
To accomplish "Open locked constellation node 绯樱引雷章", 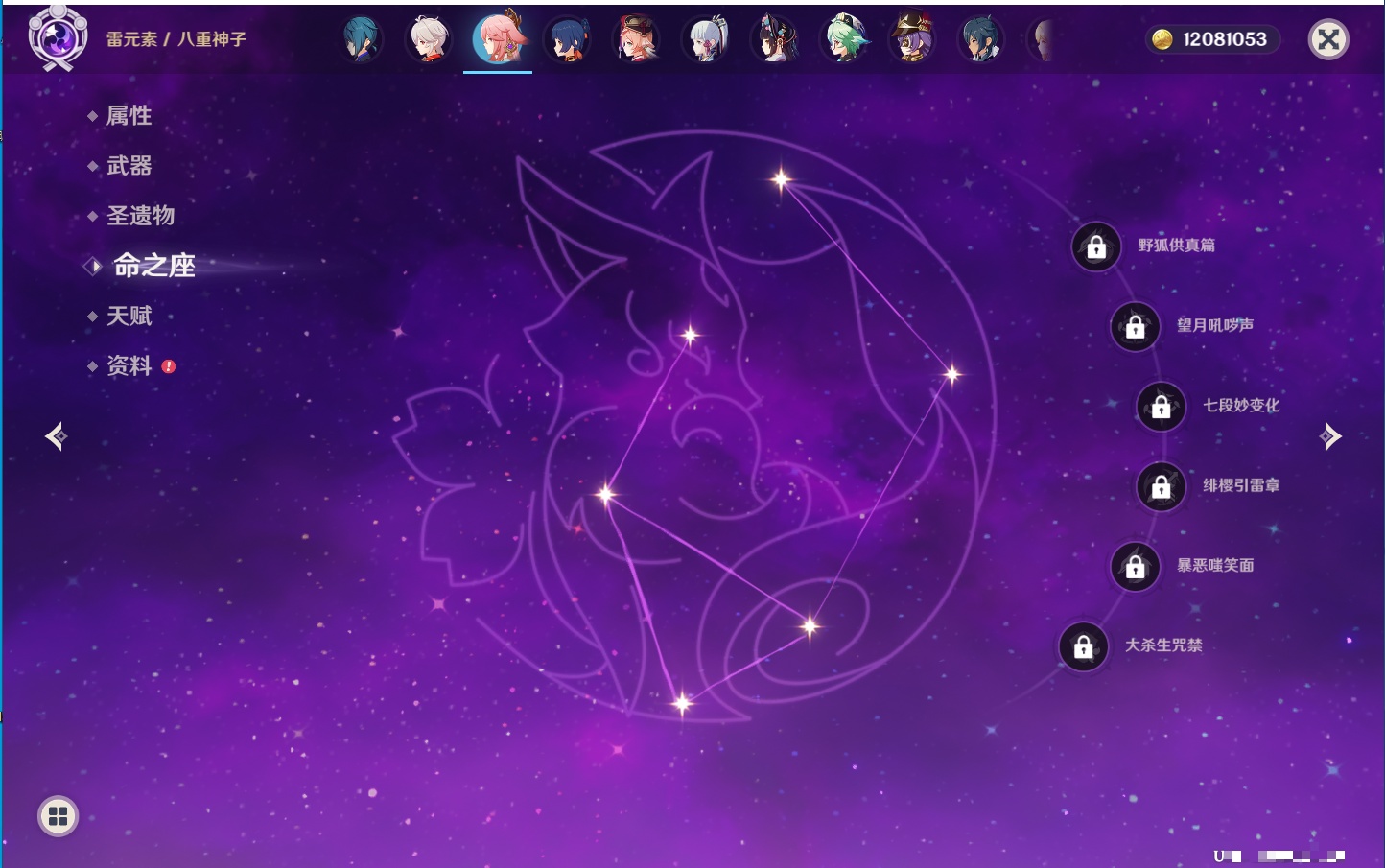I will (x=1162, y=486).
